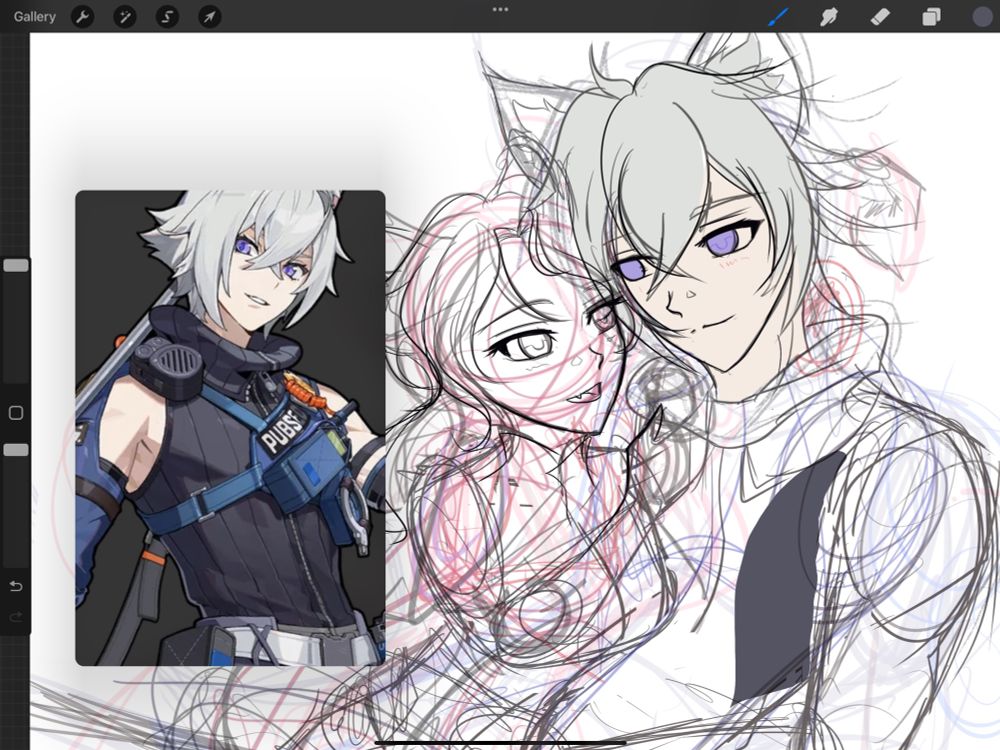Screen dimensions: 1000x750
Task: Open the Layers panel
Action: point(931,17)
